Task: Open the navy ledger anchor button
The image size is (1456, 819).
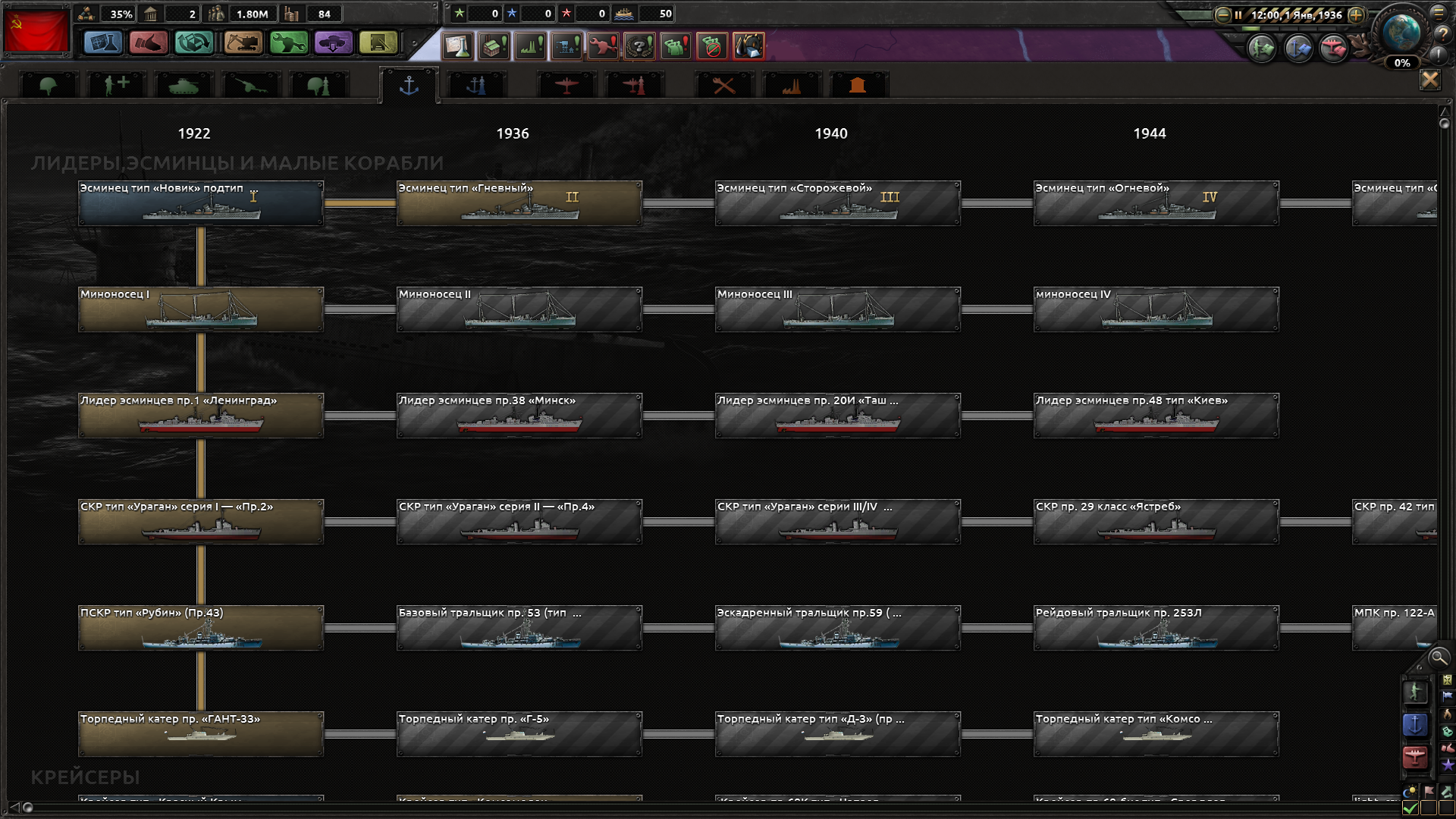Action: pos(1298,49)
